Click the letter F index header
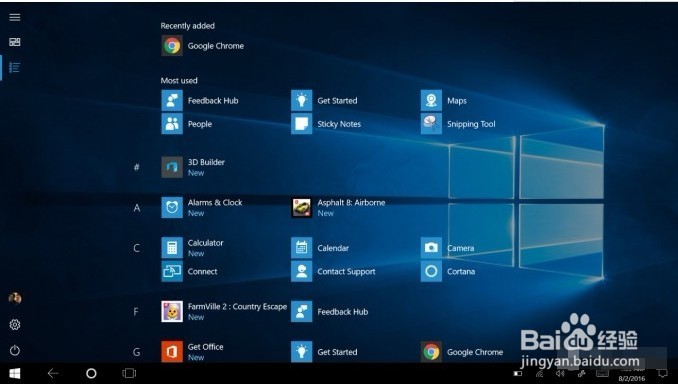Screen dimensions: 678x385 (136, 311)
